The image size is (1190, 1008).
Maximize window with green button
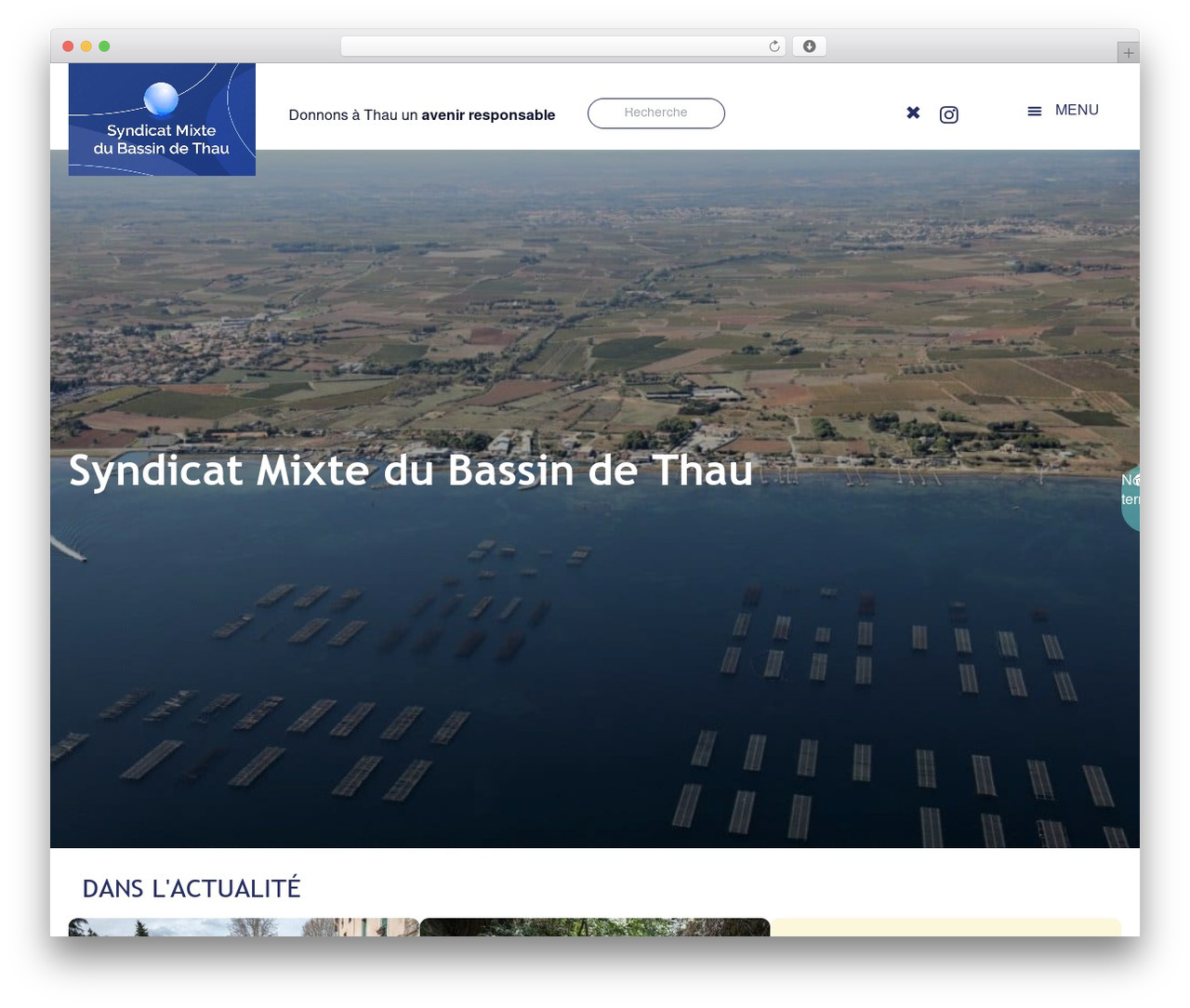click(104, 46)
